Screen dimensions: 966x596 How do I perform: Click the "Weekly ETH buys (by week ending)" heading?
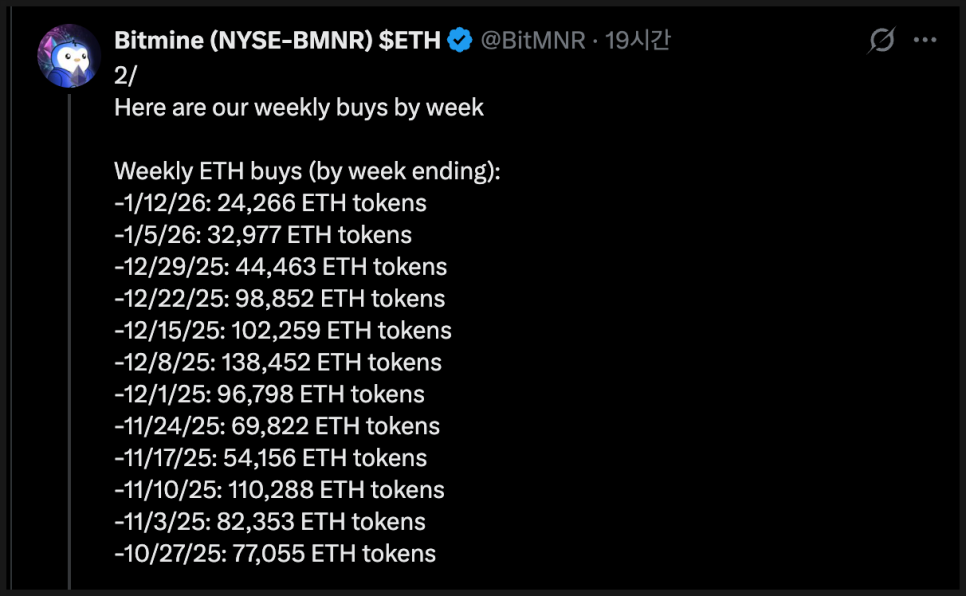coord(307,171)
